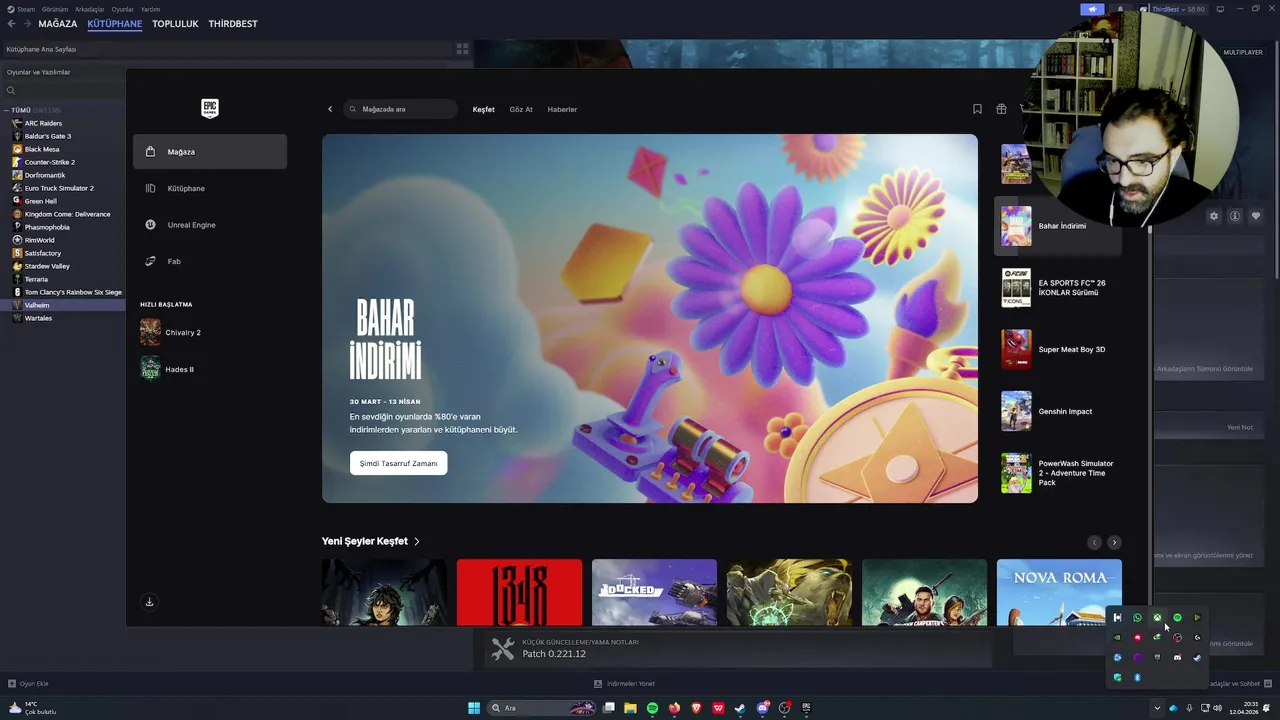Open the Windows Start menu
This screenshot has width=1280, height=720.
(474, 708)
